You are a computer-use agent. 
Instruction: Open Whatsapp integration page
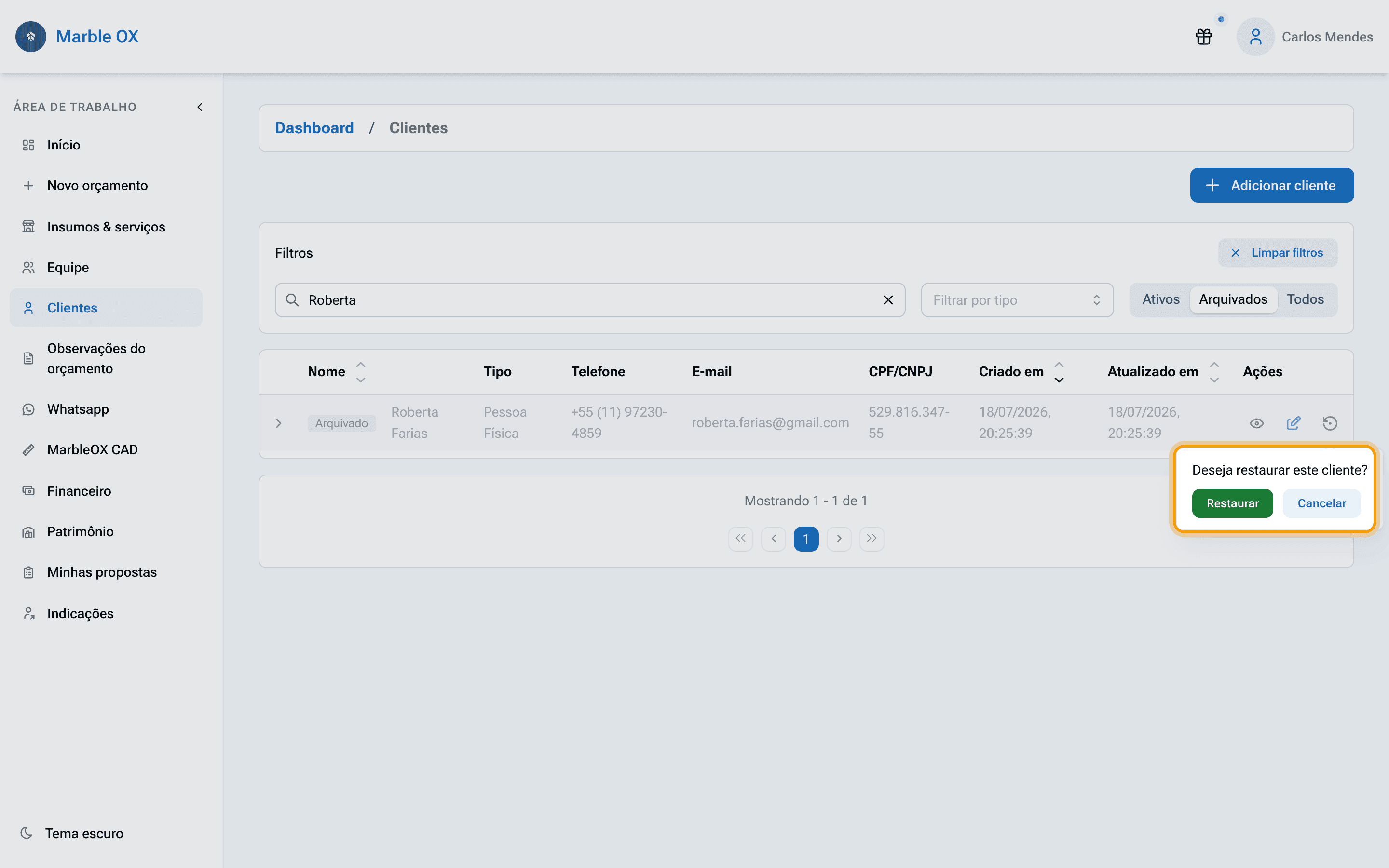click(x=106, y=409)
